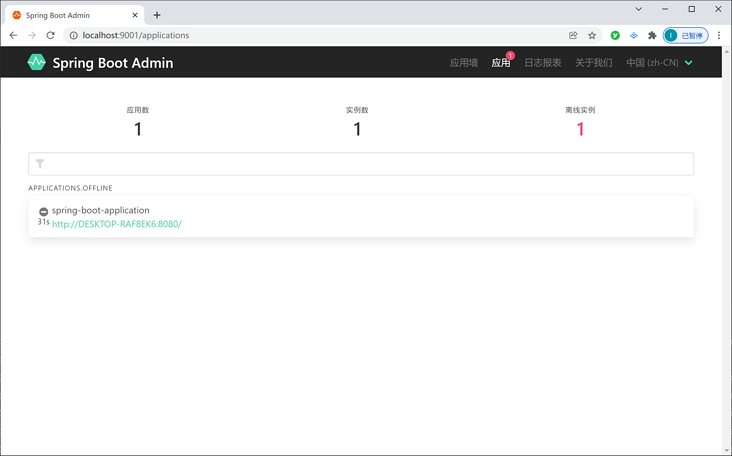
Task: Click the 31s offline duration text
Action: tap(43, 222)
